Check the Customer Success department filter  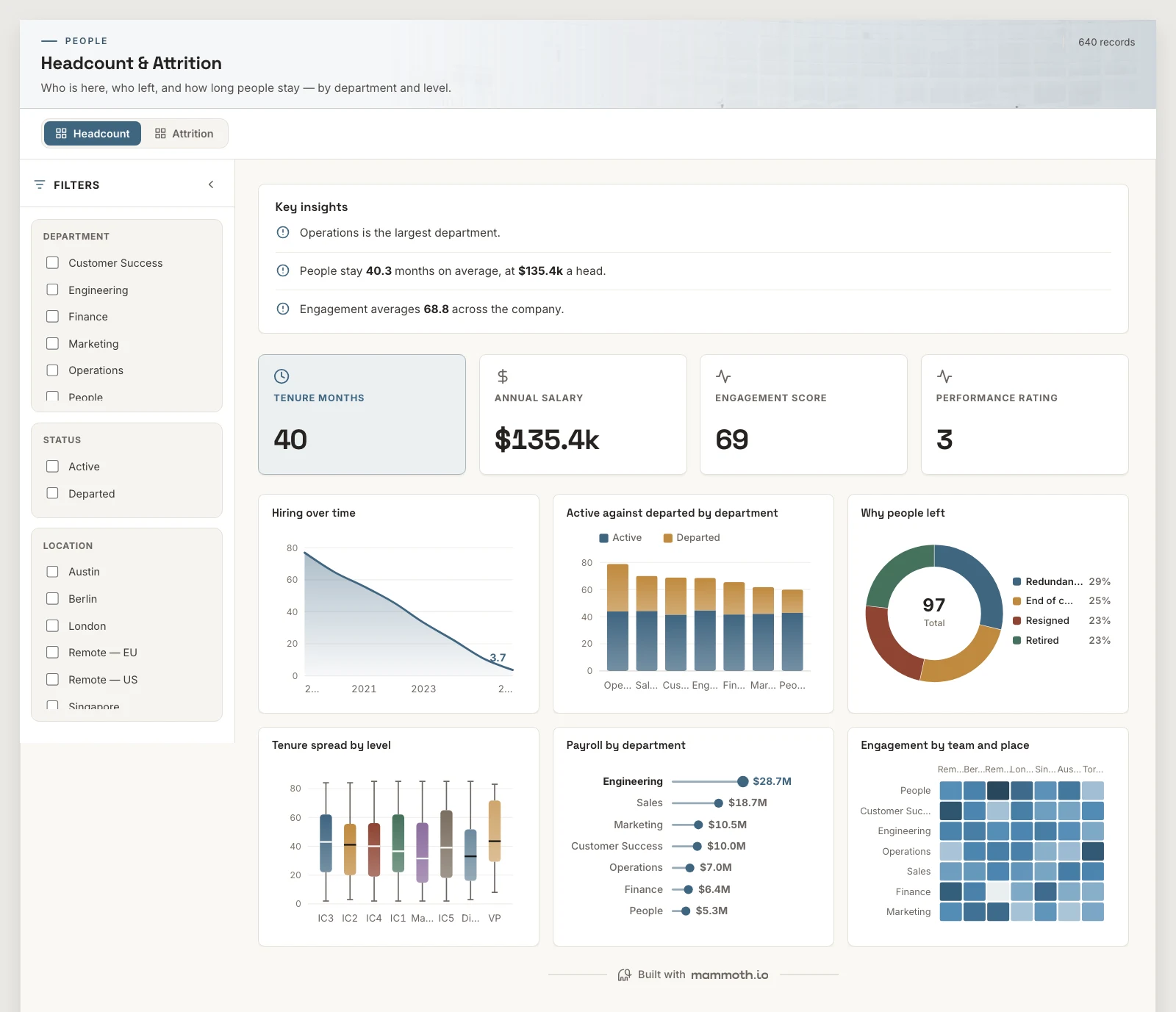[x=52, y=262]
